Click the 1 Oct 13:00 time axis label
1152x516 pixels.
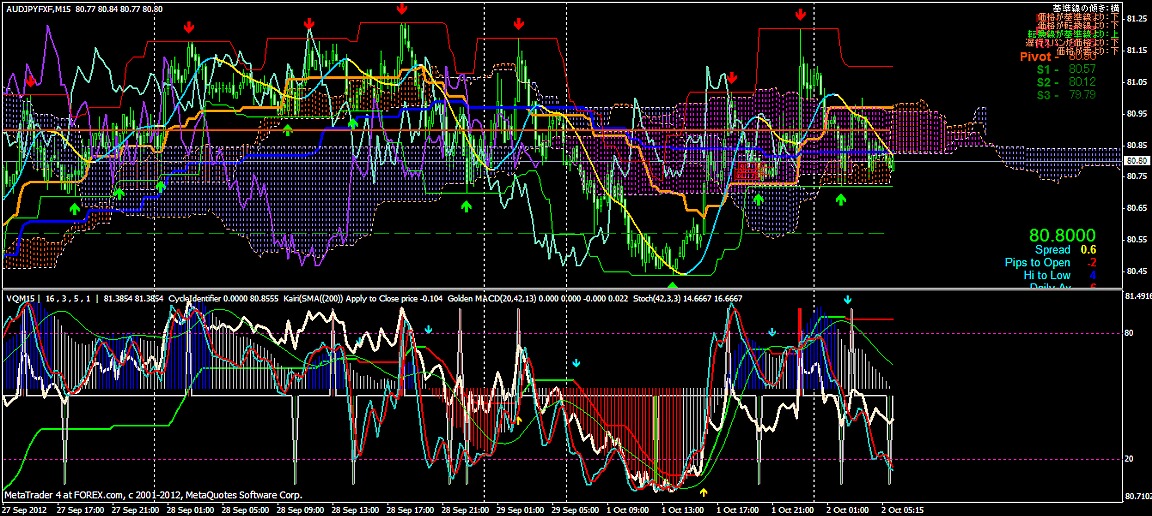pos(684,509)
